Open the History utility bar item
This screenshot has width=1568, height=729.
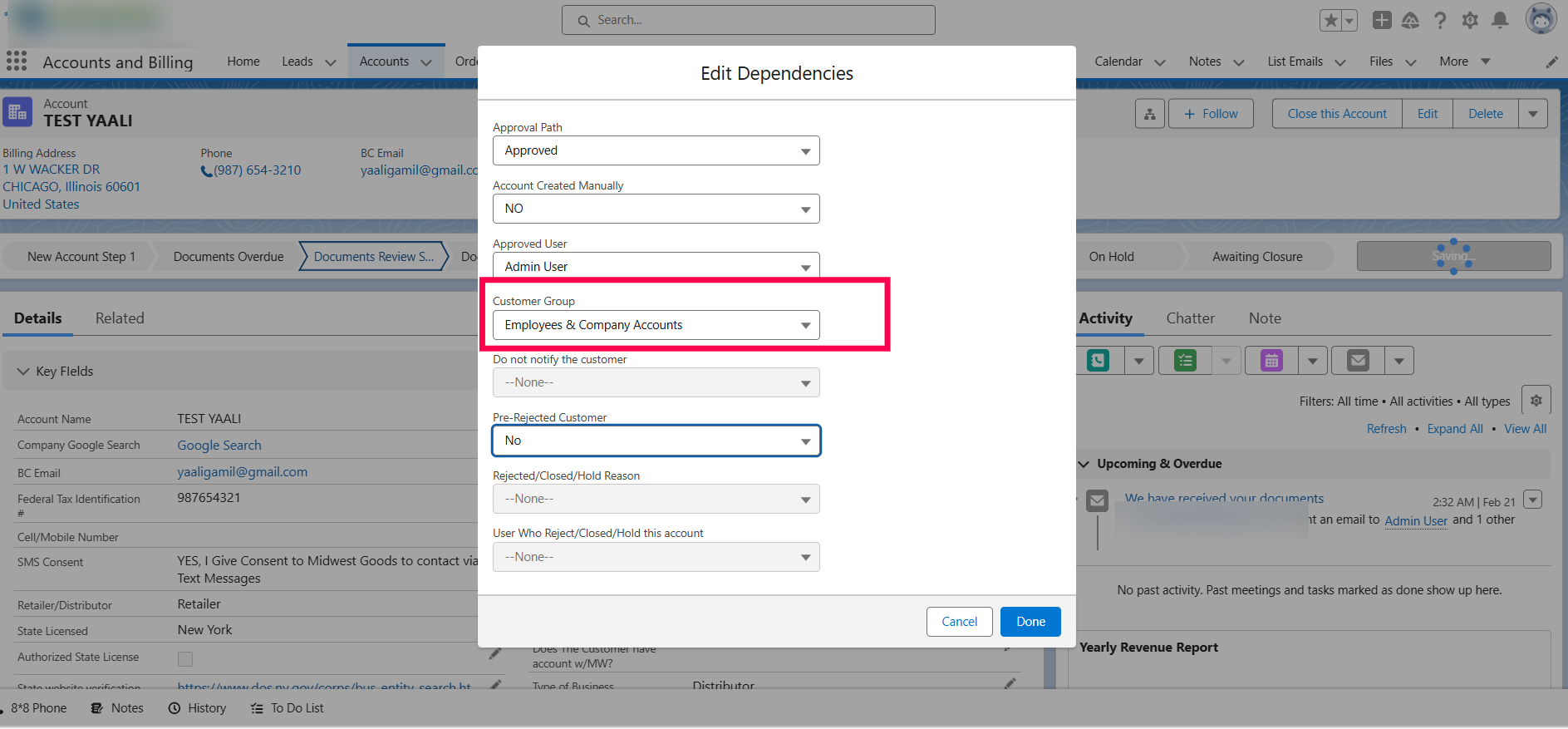(197, 708)
